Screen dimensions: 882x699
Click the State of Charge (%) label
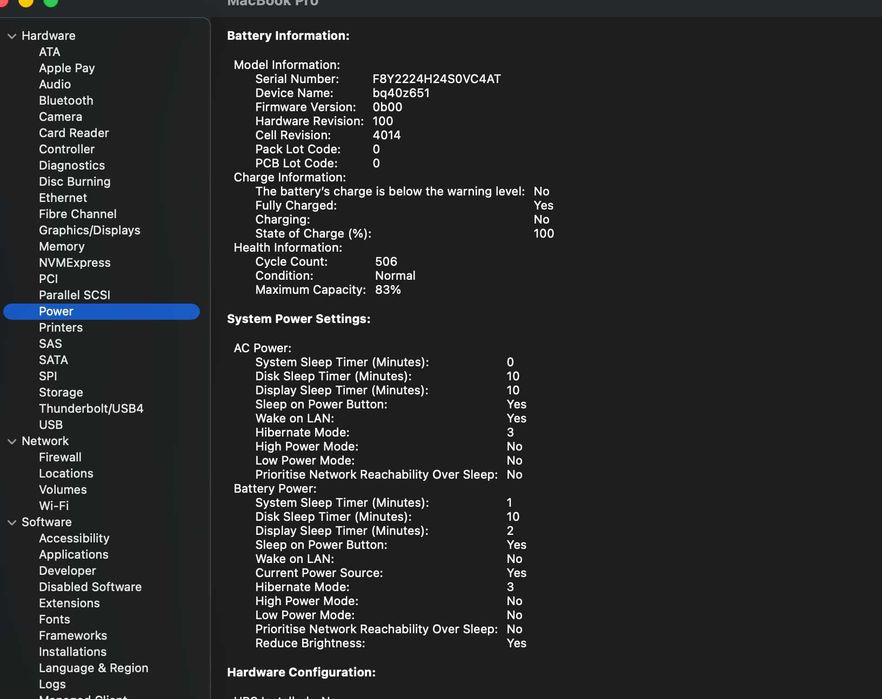point(313,234)
